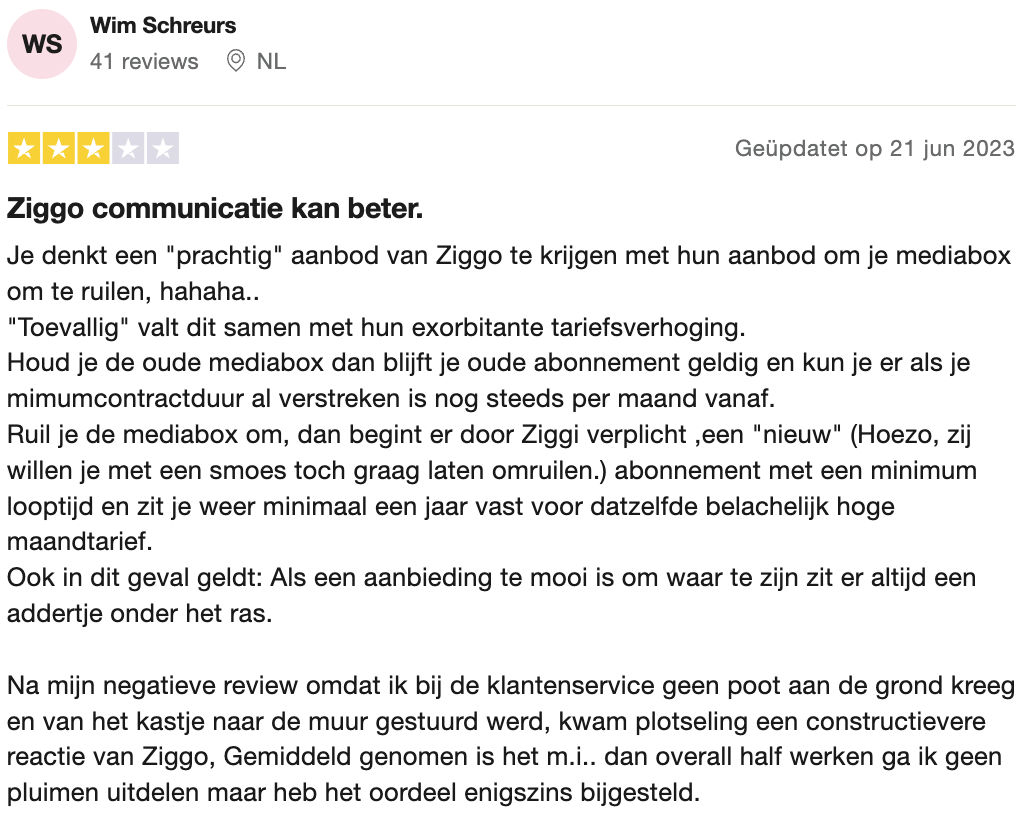Click the final line about pluimen uitdelen
The image size is (1024, 818).
pyautogui.click(x=353, y=793)
